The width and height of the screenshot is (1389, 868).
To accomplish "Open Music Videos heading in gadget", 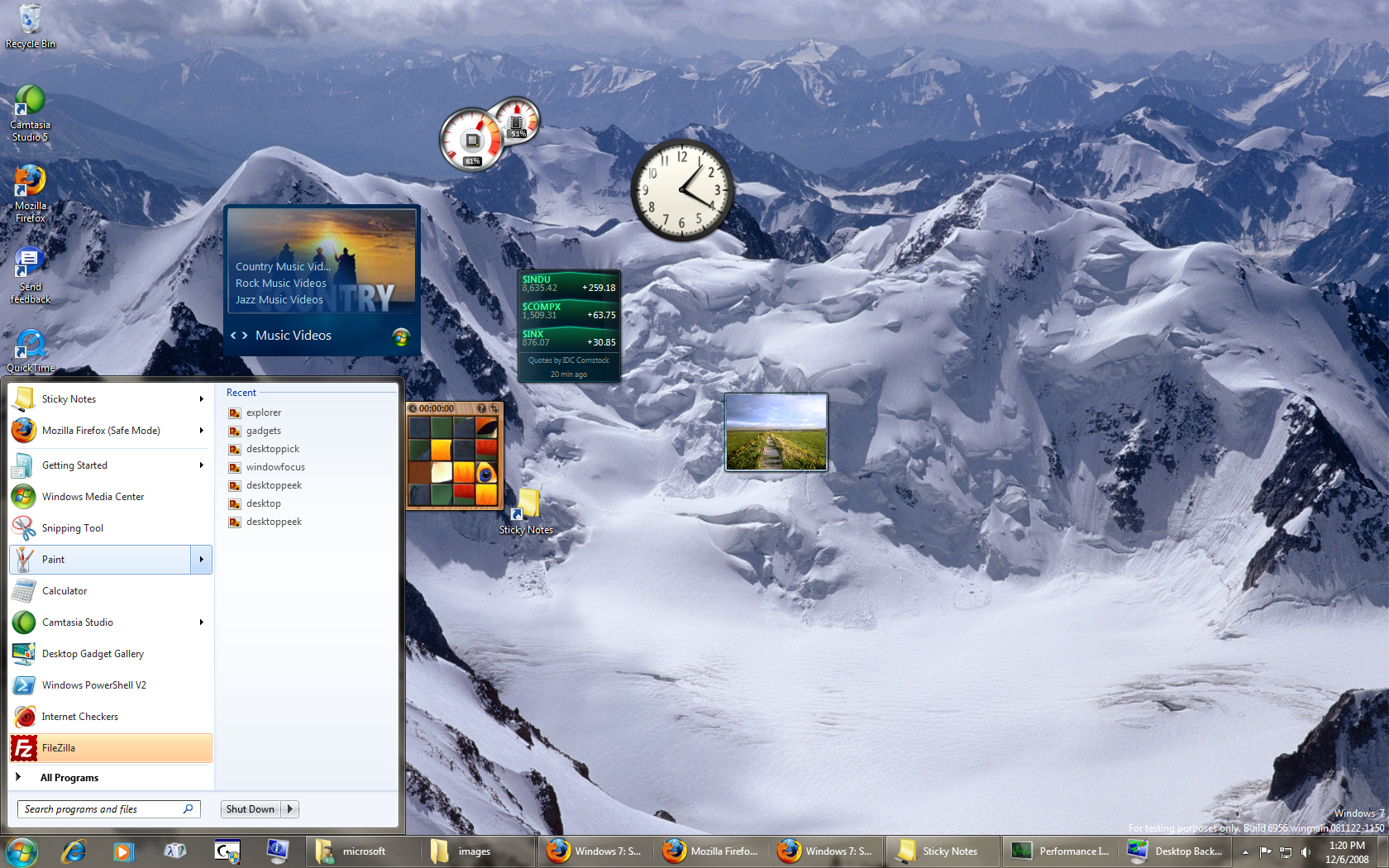I will [x=294, y=335].
